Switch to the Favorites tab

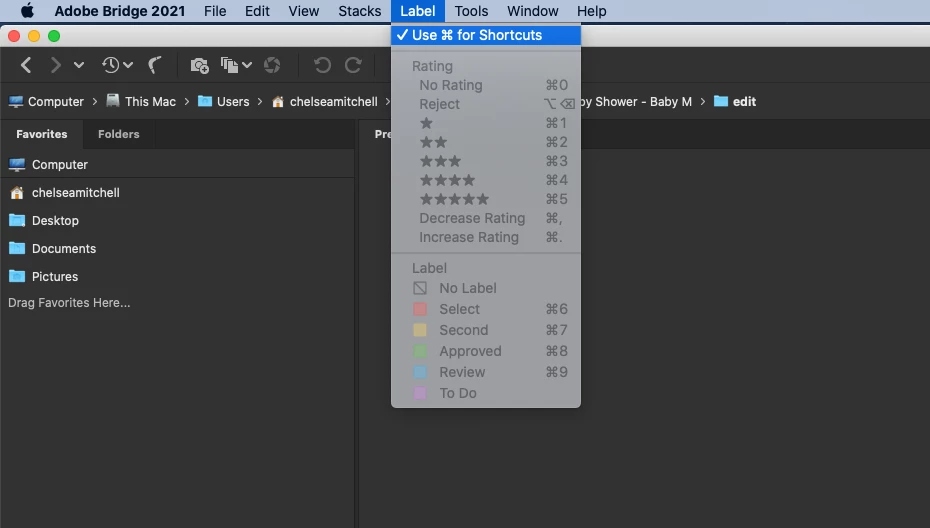[x=42, y=134]
